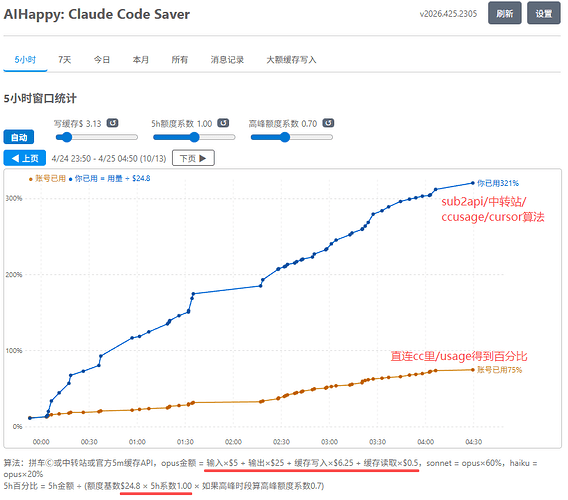The height and width of the screenshot is (500, 568).
Task: Go to previous page with 上页
Action: (x=25, y=158)
